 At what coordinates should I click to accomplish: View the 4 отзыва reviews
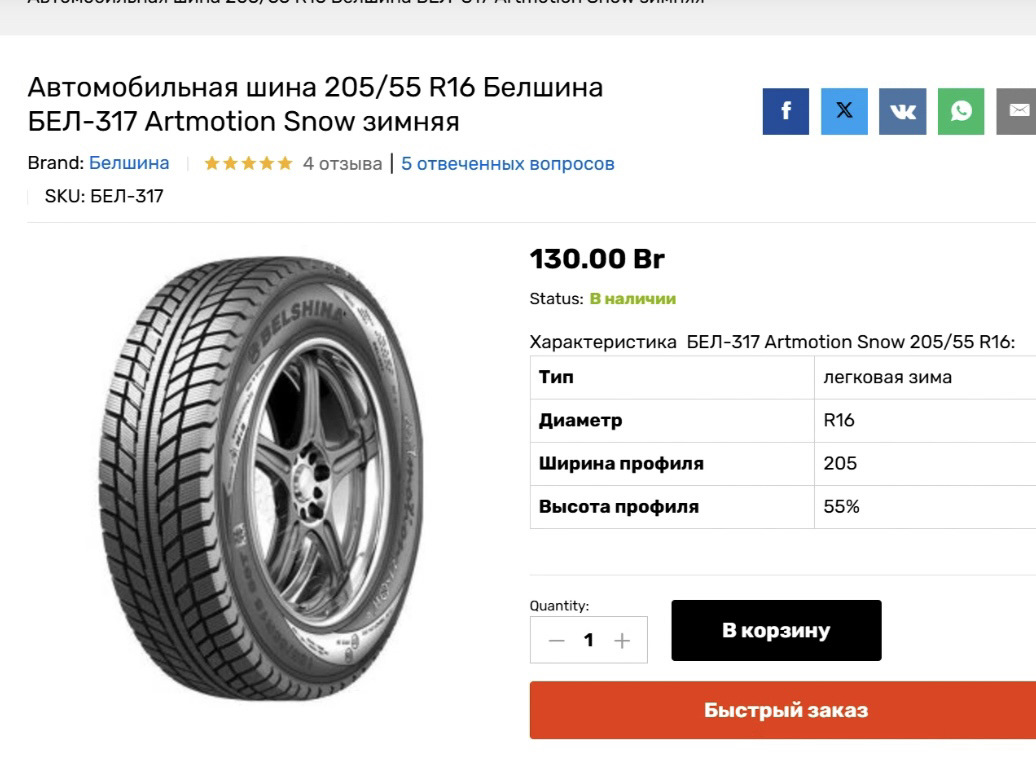click(342, 163)
